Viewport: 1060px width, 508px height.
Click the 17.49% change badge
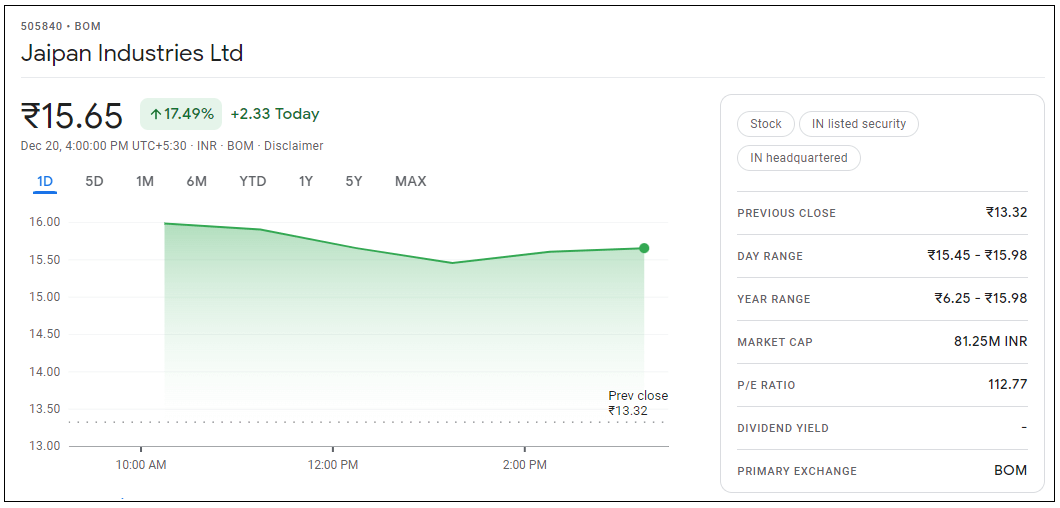click(181, 114)
